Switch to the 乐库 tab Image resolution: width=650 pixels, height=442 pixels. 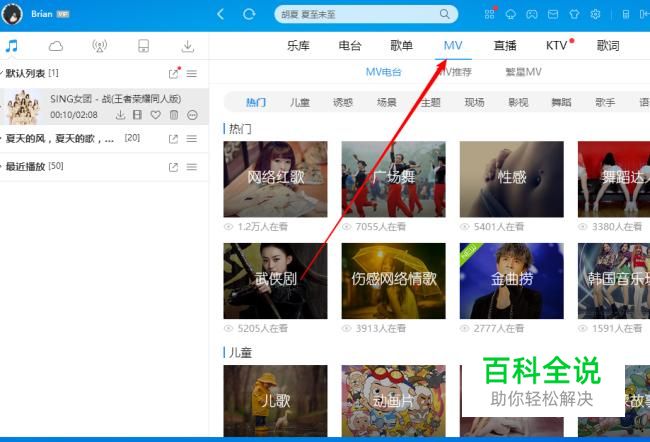(298, 45)
